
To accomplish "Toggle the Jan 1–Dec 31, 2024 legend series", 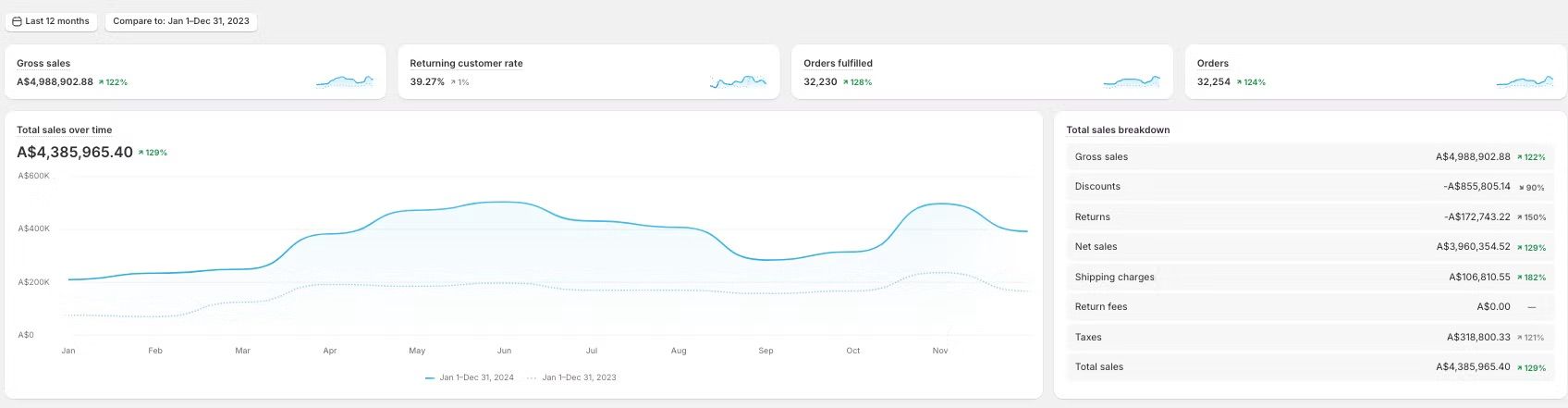I will pyautogui.click(x=470, y=377).
